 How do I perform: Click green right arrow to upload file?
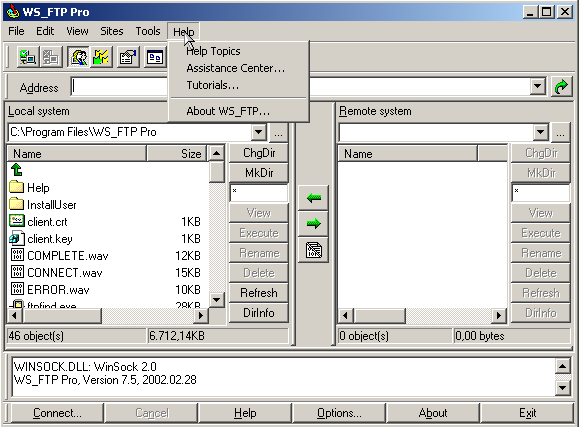(313, 223)
